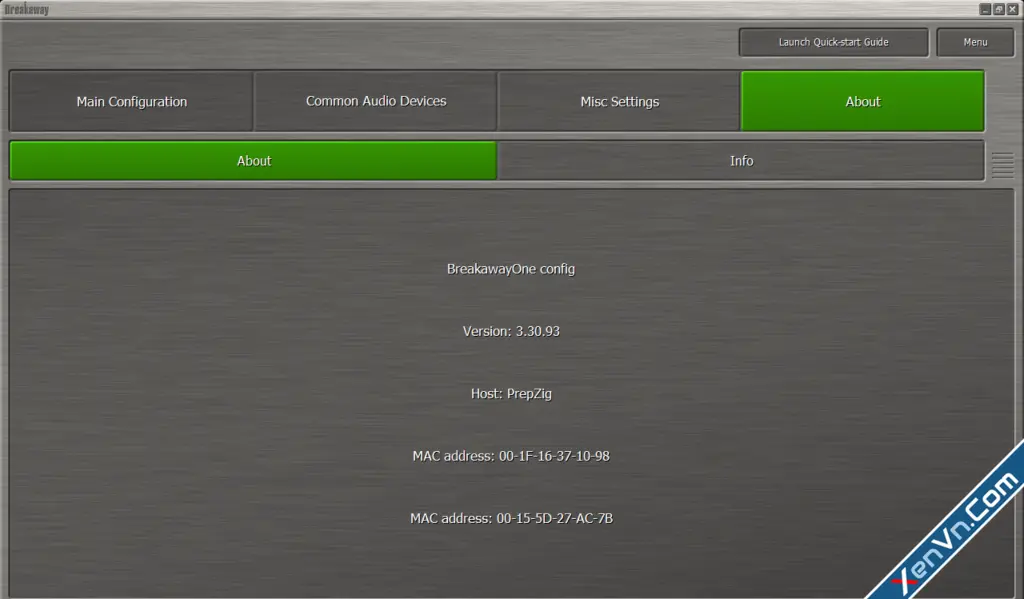1024x599 pixels.
Task: Maximize the Breakaway window
Action: [999, 9]
